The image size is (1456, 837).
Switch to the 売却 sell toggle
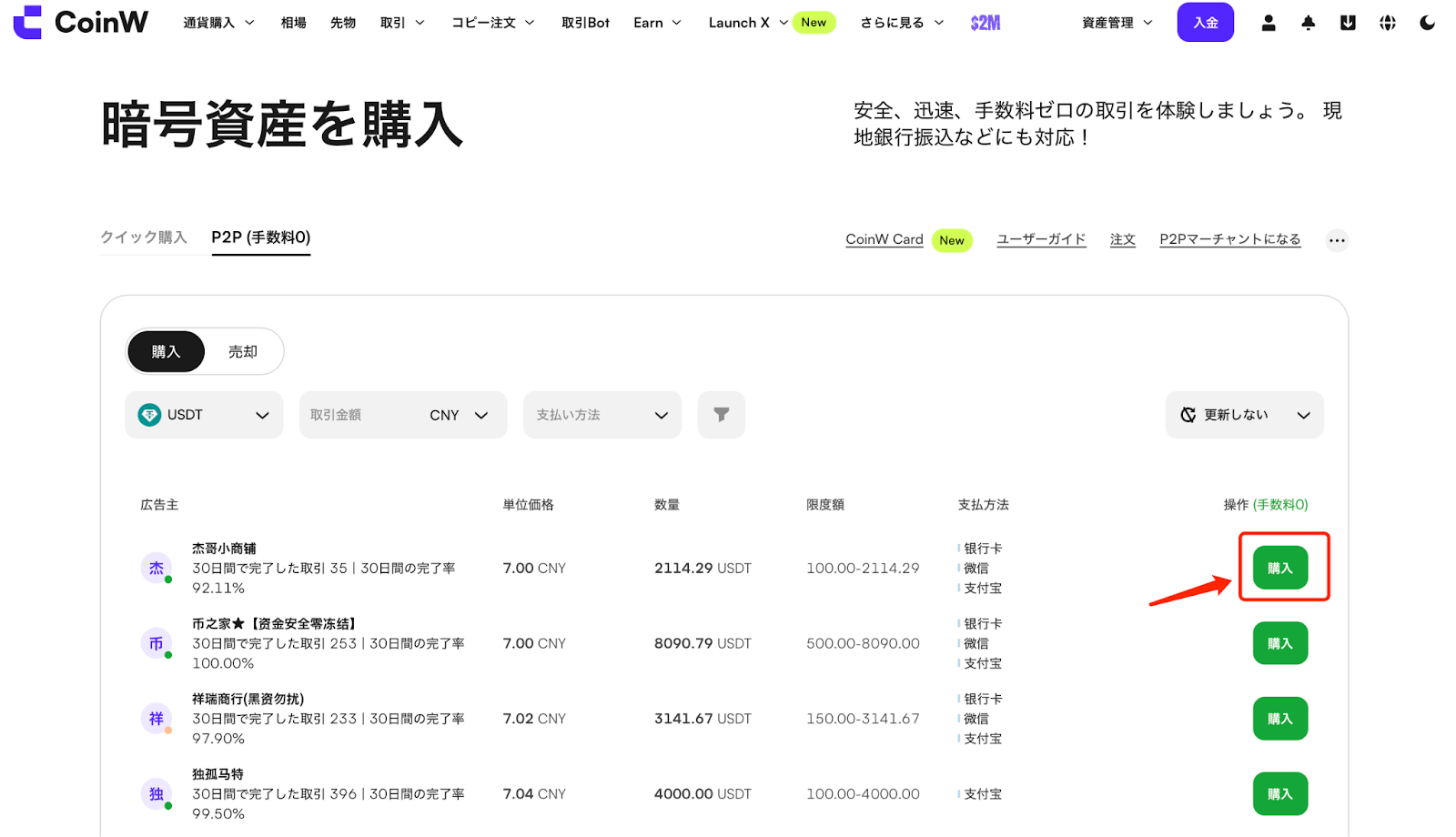pos(242,352)
